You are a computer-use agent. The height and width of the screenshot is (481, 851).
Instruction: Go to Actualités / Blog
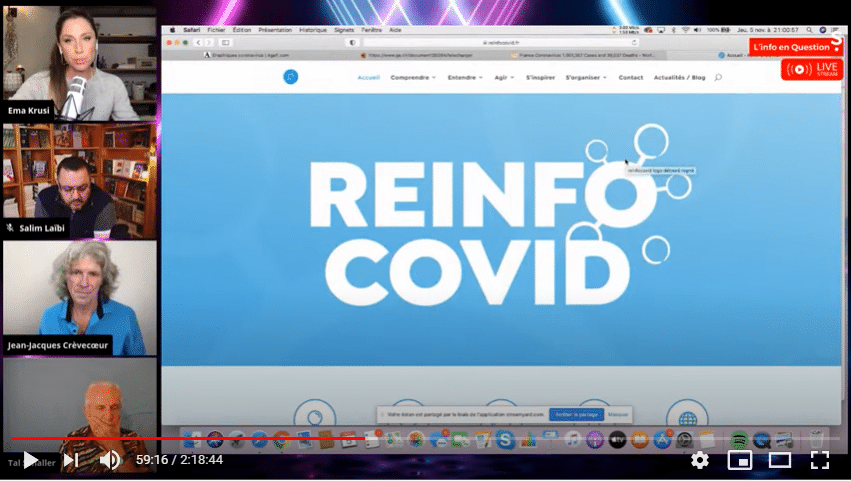[679, 78]
